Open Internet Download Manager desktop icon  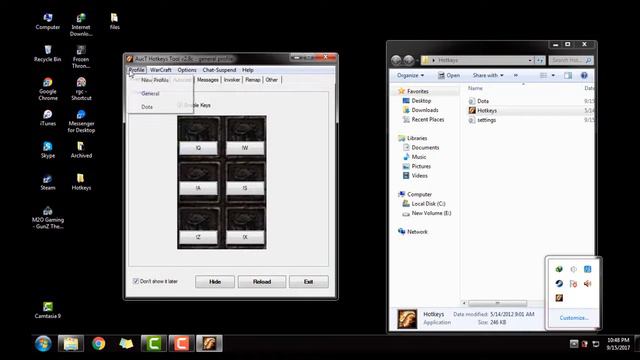coord(81,24)
